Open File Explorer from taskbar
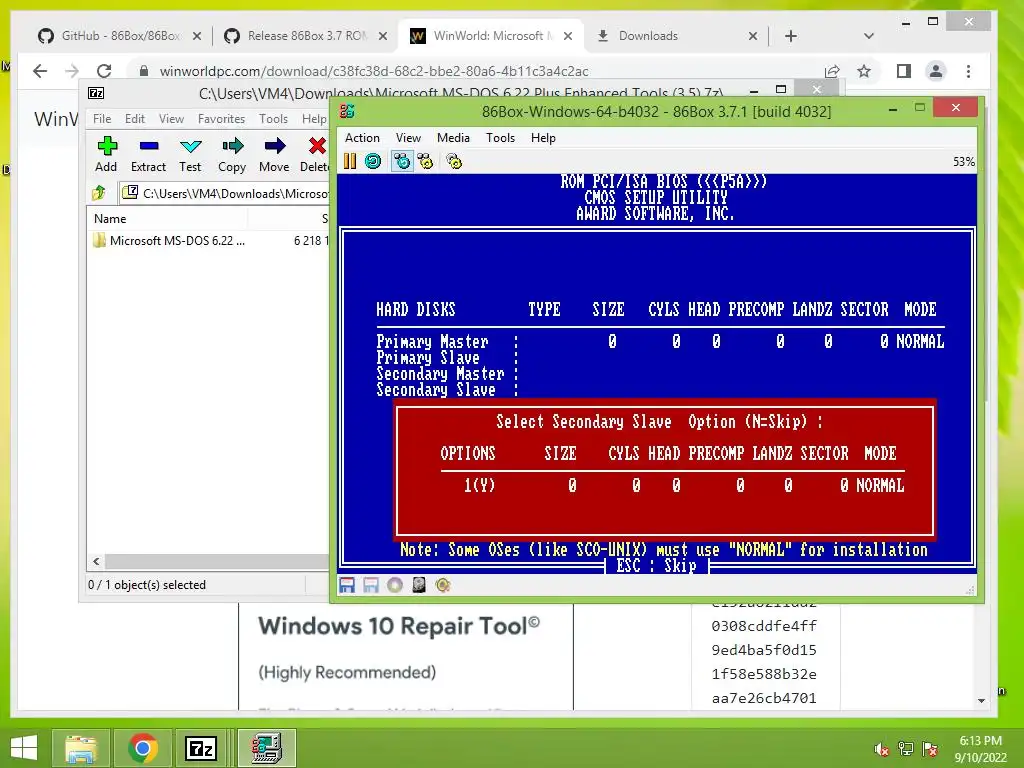 80,748
